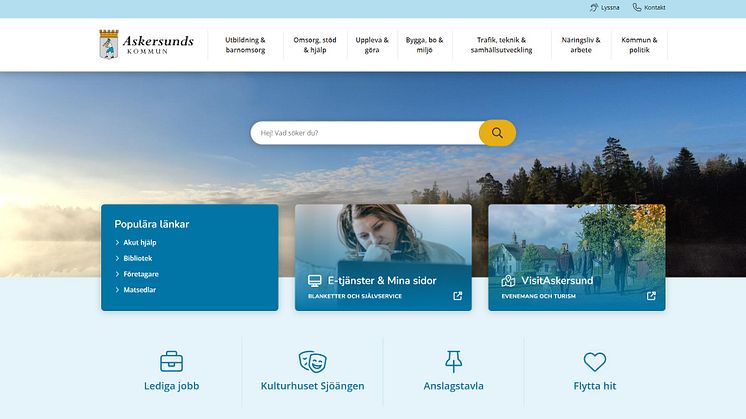746x419 pixels.
Task: Click the Hej! Vad söker du search field
Action: (365, 133)
